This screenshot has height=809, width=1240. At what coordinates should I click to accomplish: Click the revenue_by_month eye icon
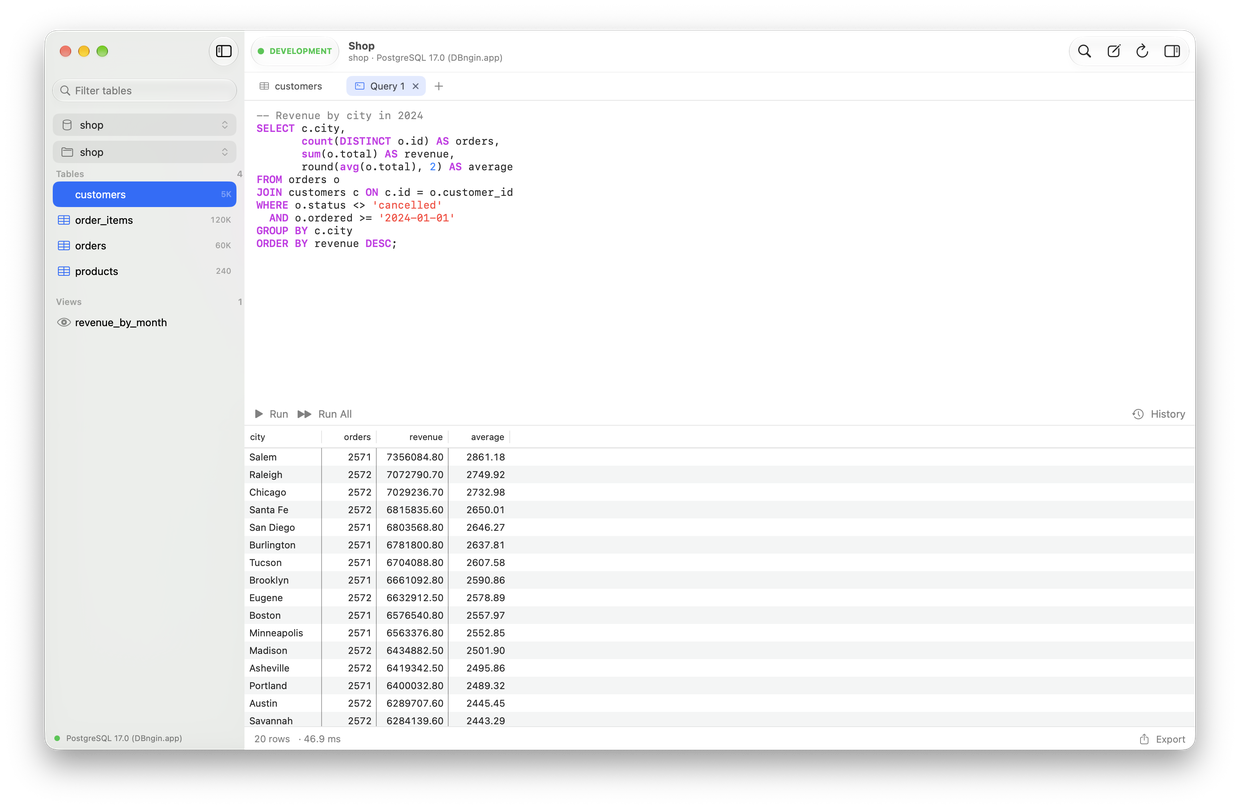[64, 322]
